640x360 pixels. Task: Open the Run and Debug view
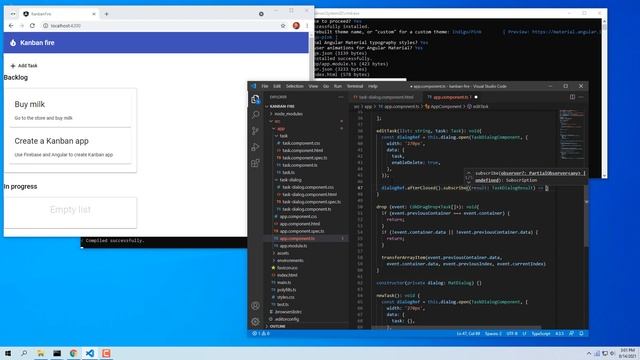tap(256, 147)
